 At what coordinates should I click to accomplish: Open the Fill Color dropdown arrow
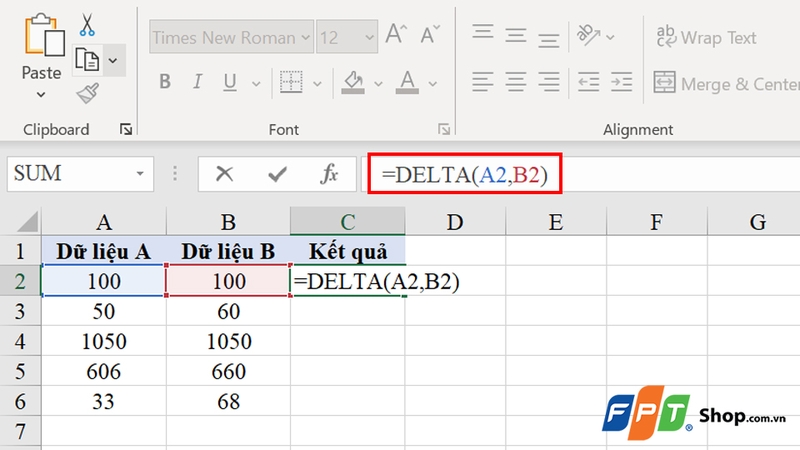pos(378,84)
